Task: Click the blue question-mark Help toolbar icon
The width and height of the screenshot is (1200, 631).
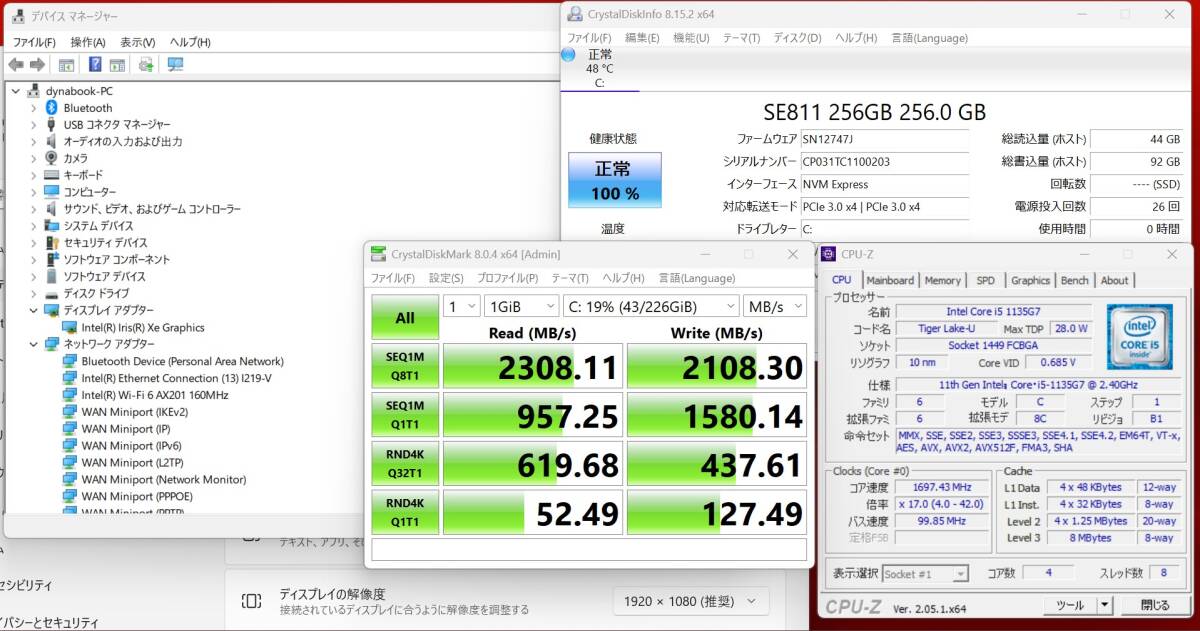Action: tap(95, 65)
